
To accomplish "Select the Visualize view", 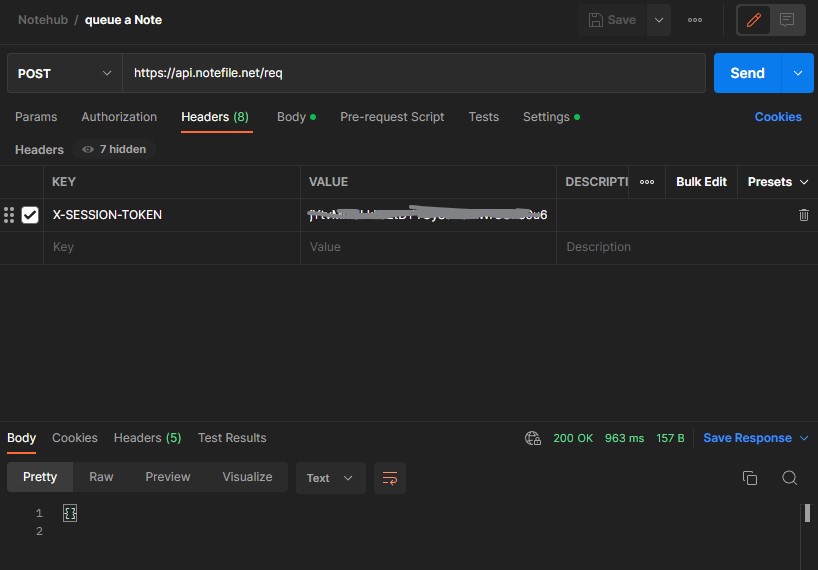I will [x=247, y=477].
